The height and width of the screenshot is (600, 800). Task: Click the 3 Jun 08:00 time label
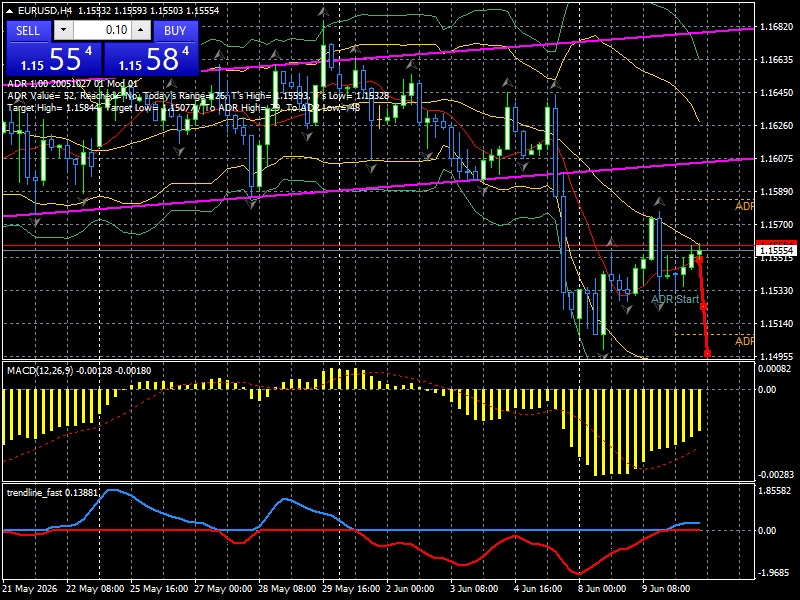[x=474, y=588]
